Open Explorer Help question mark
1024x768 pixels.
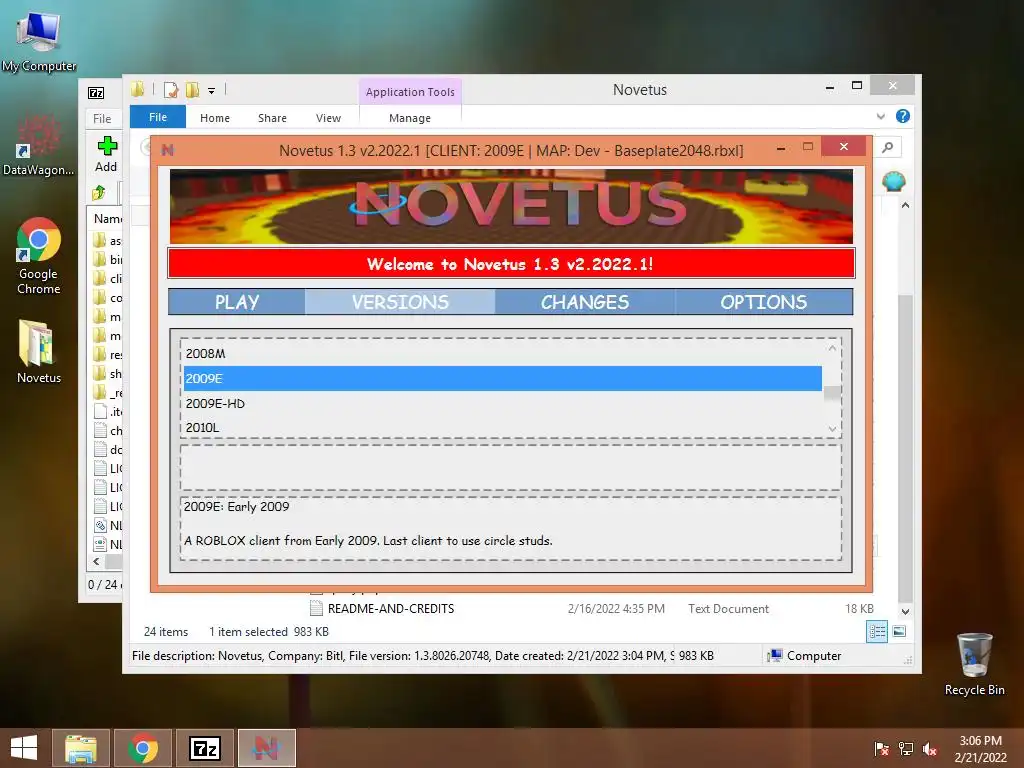coord(903,116)
